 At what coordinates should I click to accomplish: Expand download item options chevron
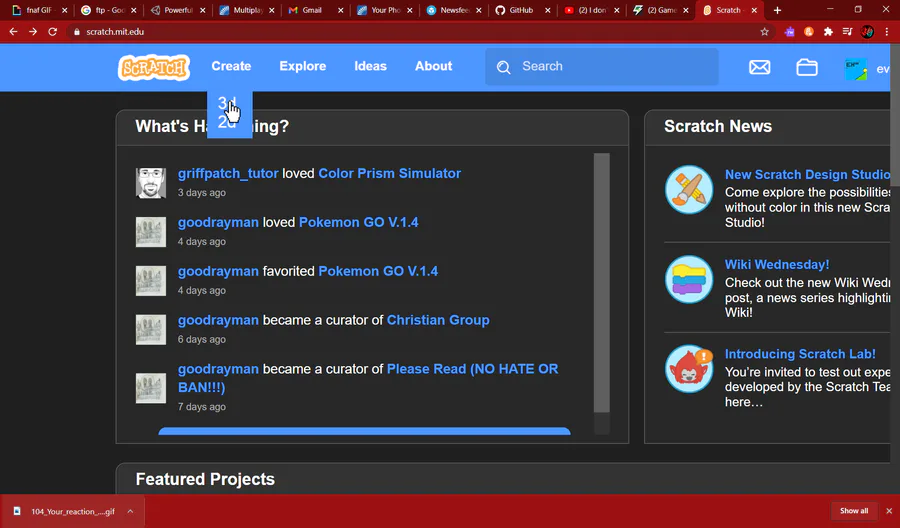pos(130,511)
